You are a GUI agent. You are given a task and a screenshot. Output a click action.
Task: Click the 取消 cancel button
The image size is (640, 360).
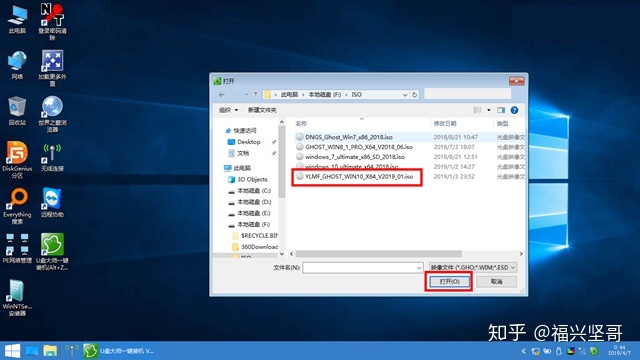pyautogui.click(x=496, y=282)
